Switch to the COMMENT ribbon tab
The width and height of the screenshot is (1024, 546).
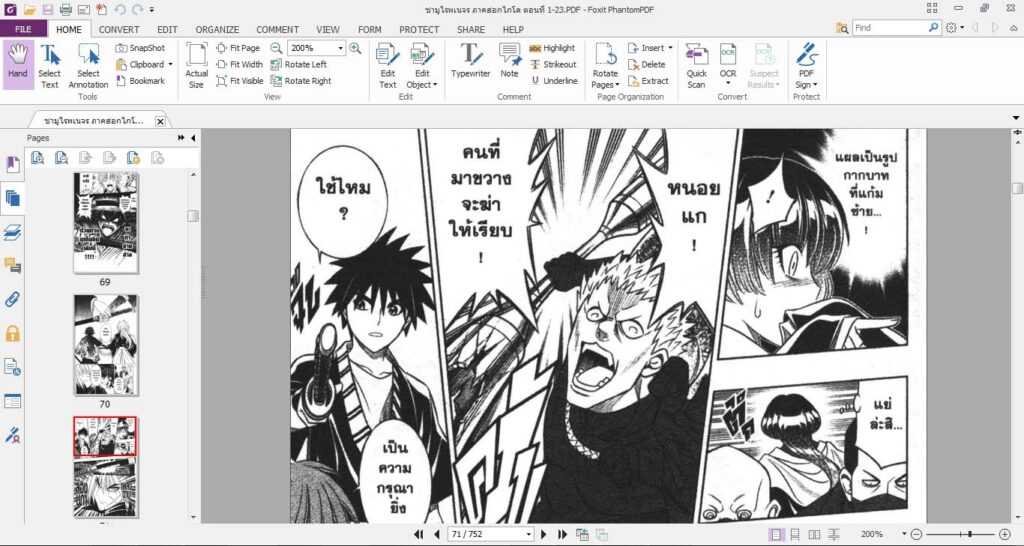pyautogui.click(x=278, y=29)
